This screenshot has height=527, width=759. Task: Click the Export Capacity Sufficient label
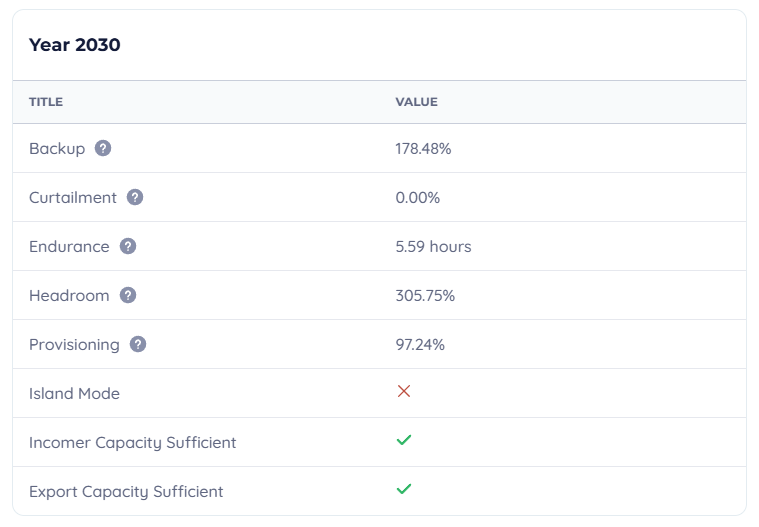click(126, 491)
